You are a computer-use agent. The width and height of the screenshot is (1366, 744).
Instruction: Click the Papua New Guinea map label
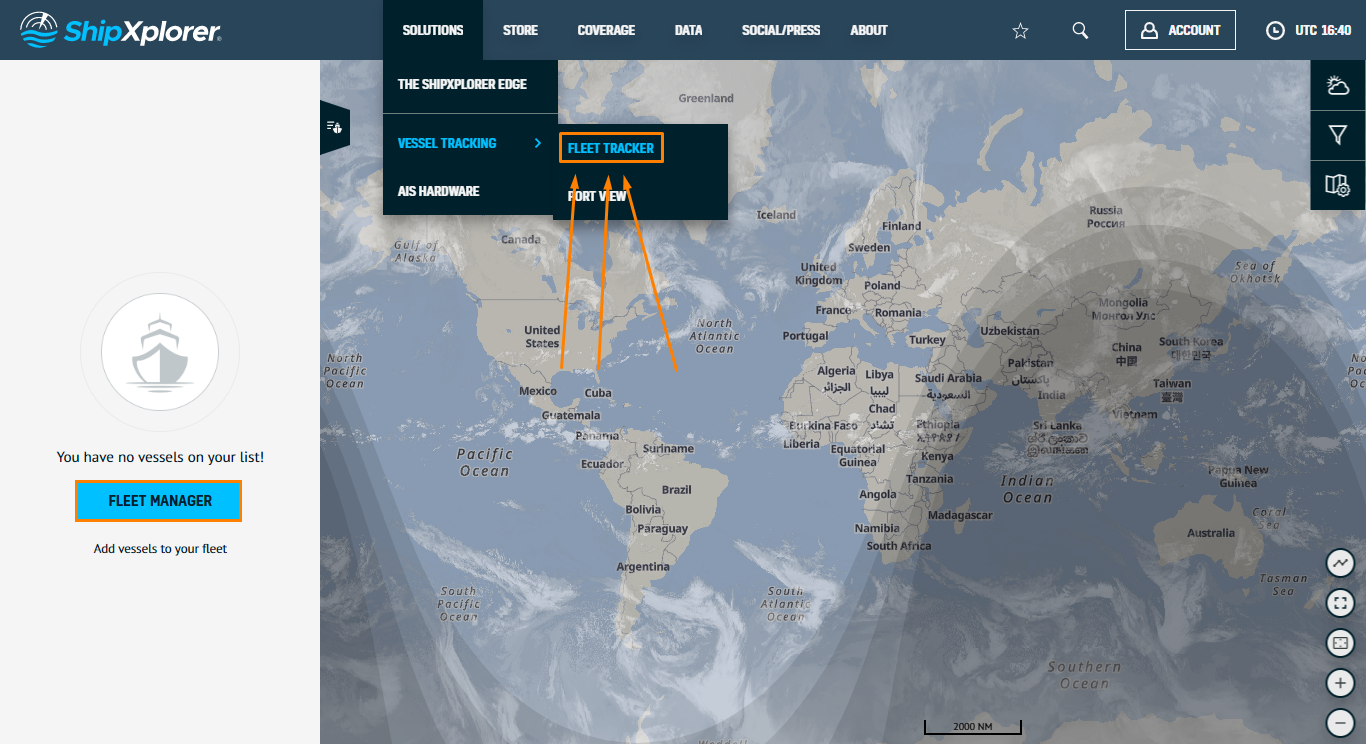coord(1238,476)
